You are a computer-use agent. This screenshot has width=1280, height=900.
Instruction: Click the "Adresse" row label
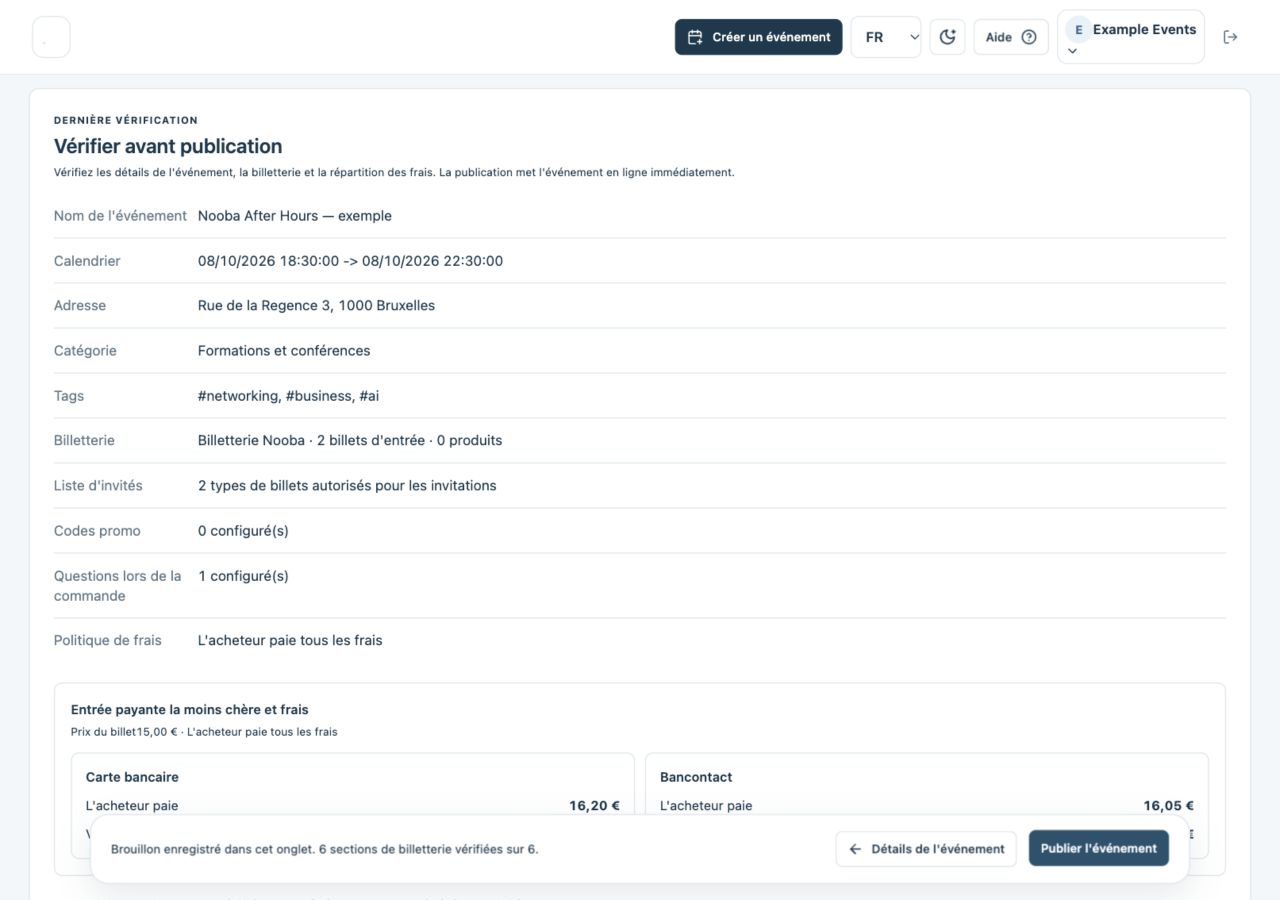(x=80, y=306)
